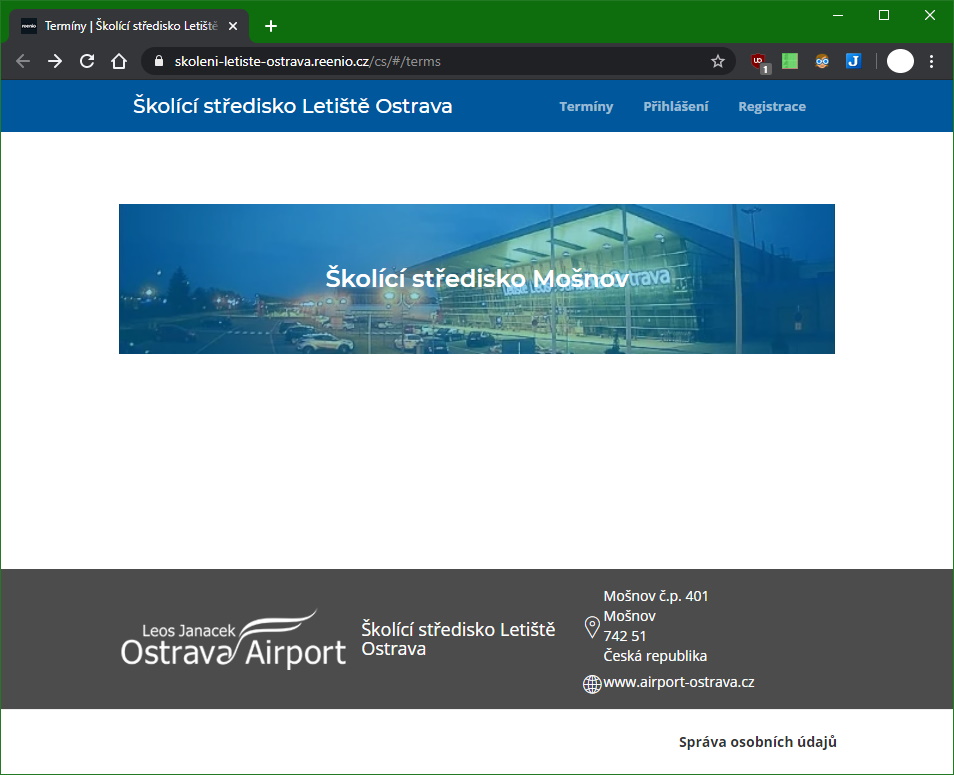
Task: Click the Školící středisko Mošnov banner
Action: pos(477,279)
